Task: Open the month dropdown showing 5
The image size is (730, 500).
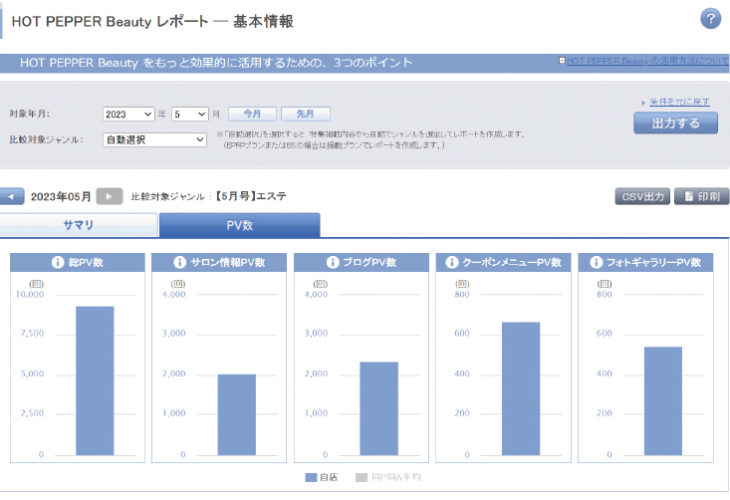Action: (x=189, y=114)
